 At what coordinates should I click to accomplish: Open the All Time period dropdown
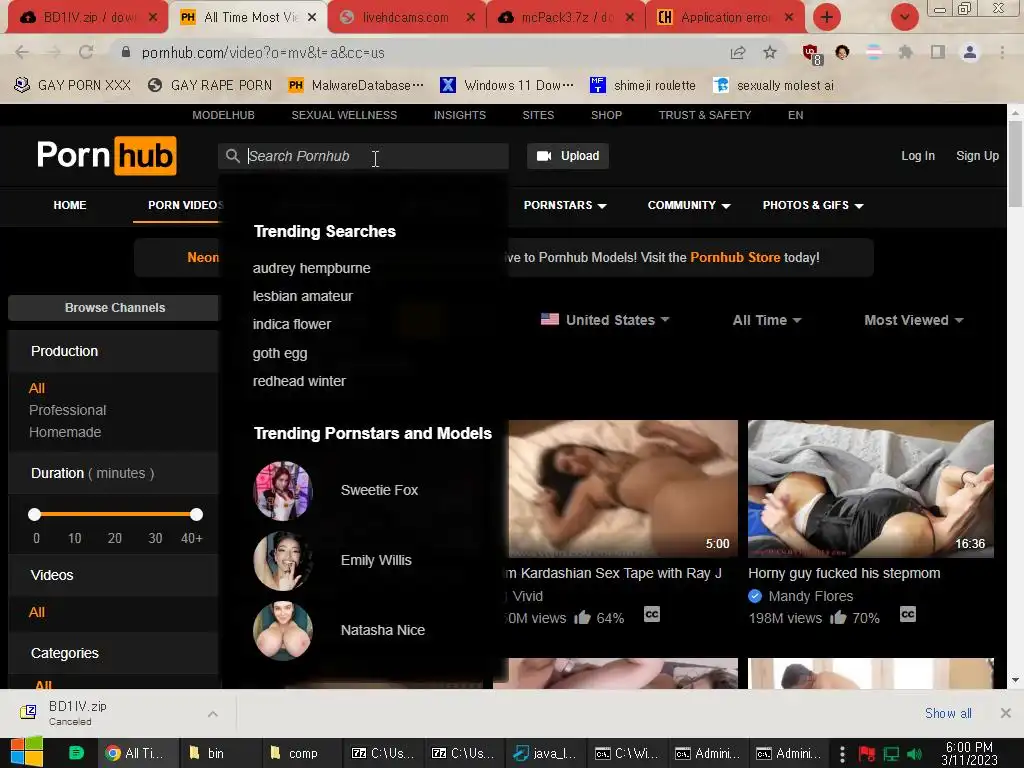pos(767,320)
